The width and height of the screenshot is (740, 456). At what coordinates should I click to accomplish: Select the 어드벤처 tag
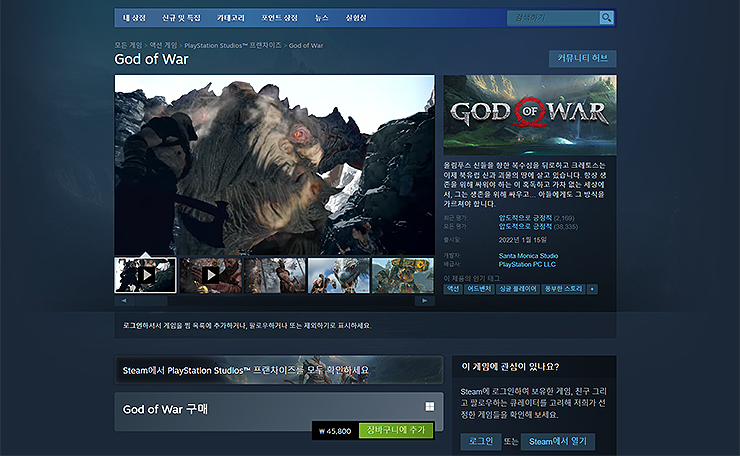pyautogui.click(x=479, y=289)
